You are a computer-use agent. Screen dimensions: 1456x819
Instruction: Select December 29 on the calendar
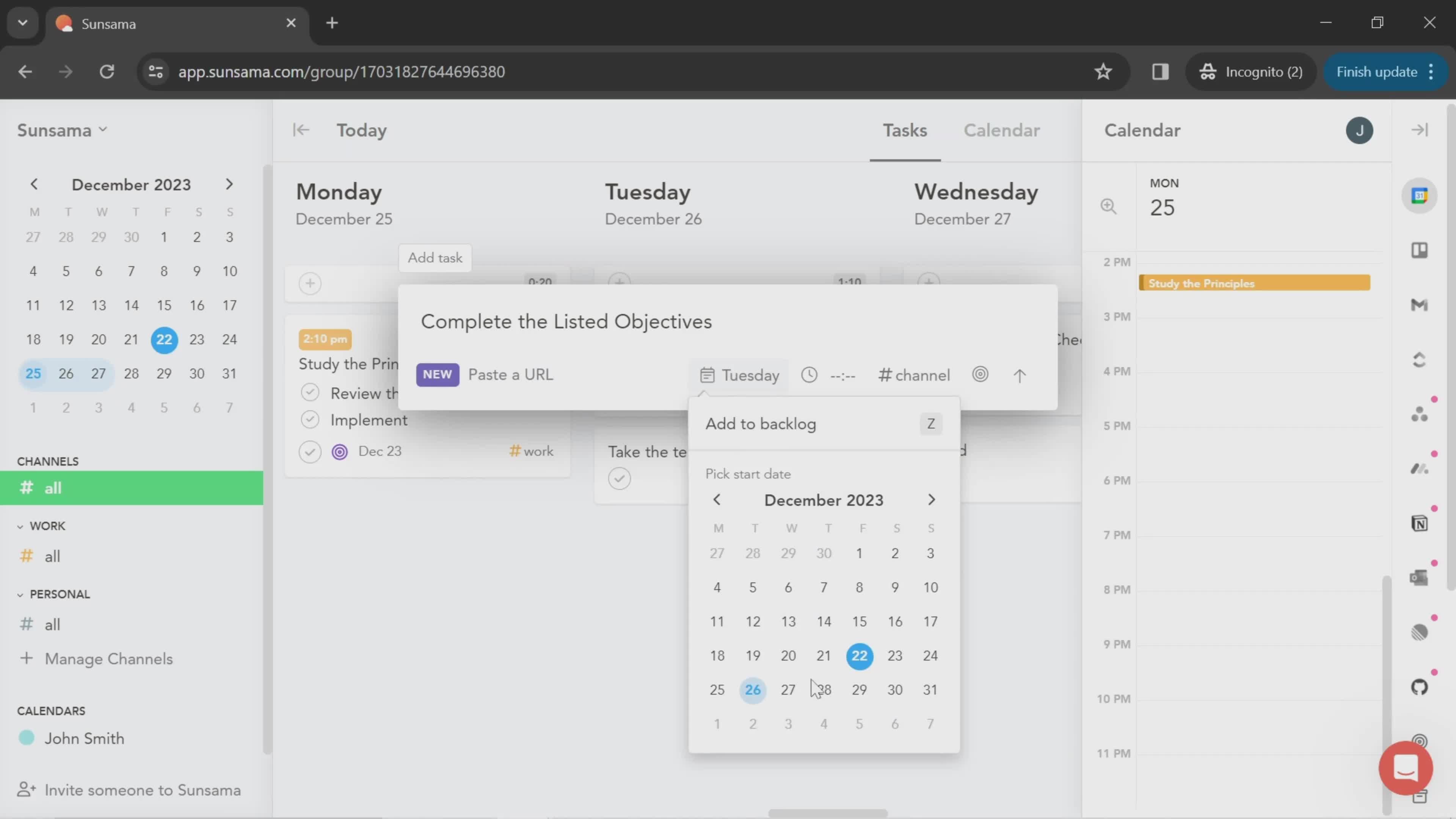(859, 689)
